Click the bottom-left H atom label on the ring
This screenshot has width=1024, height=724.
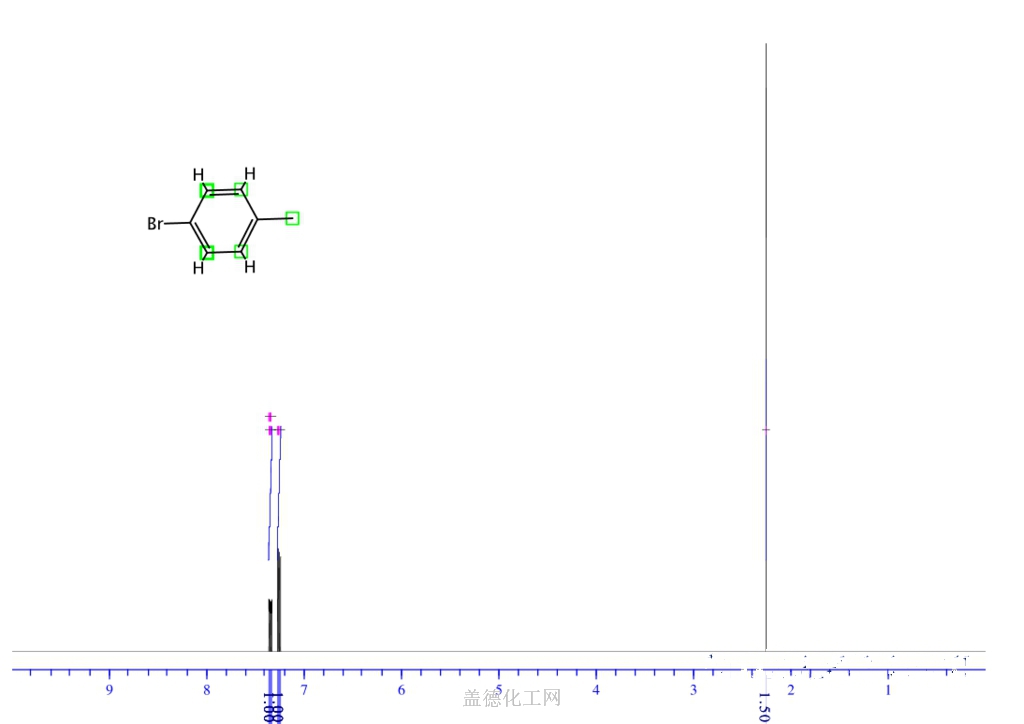[x=199, y=268]
